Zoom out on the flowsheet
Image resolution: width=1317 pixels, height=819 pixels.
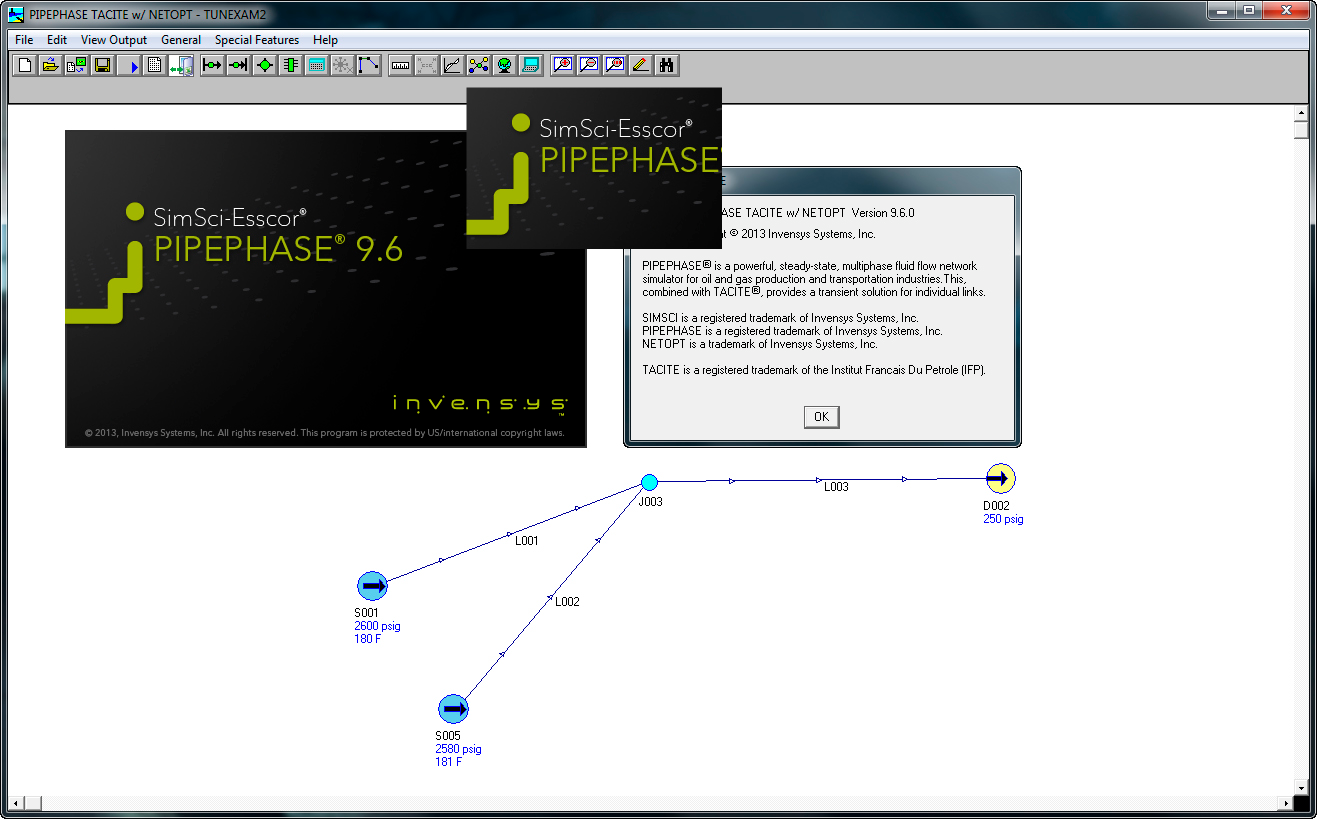tap(588, 64)
